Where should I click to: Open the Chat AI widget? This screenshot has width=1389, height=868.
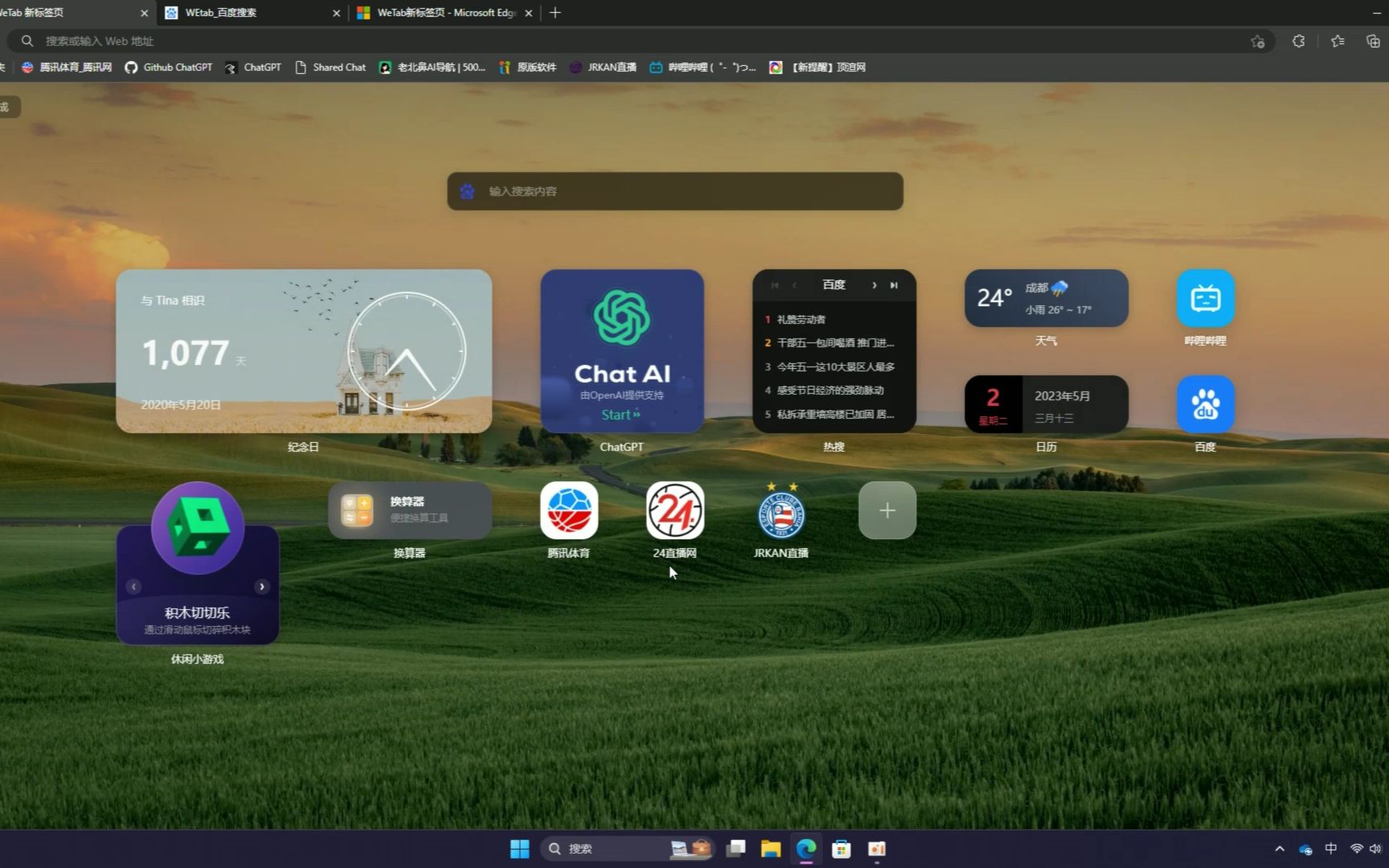click(x=622, y=350)
